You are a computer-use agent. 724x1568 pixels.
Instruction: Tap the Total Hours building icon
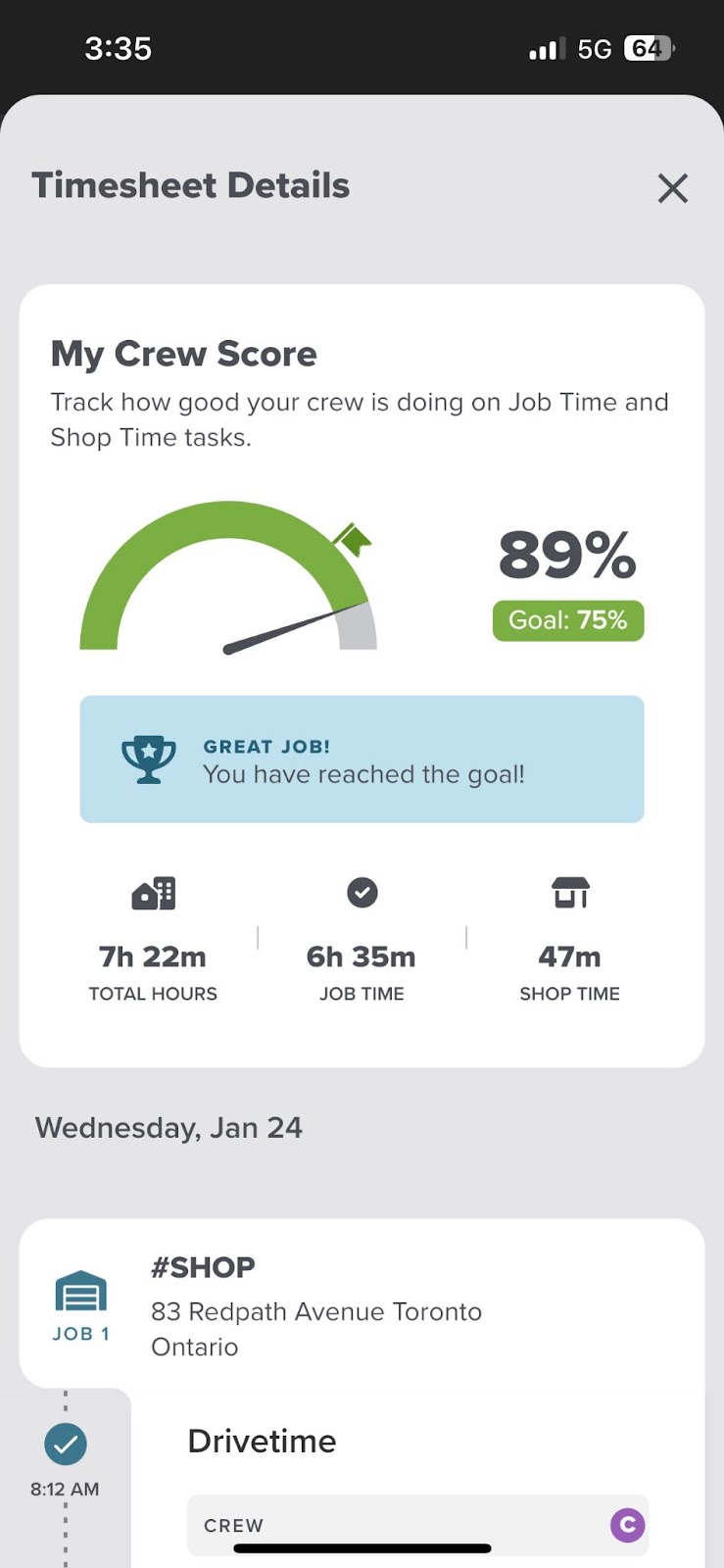[x=154, y=893]
